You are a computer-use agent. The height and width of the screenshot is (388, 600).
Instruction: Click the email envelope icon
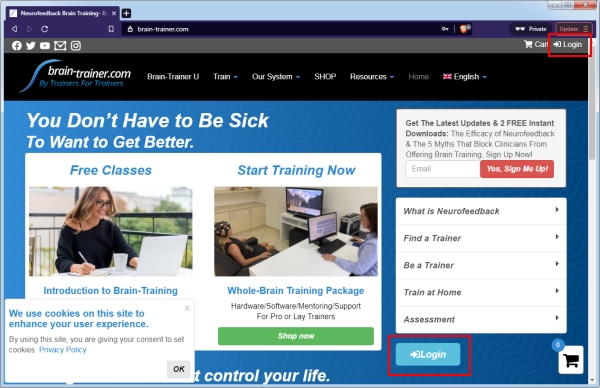coord(60,46)
